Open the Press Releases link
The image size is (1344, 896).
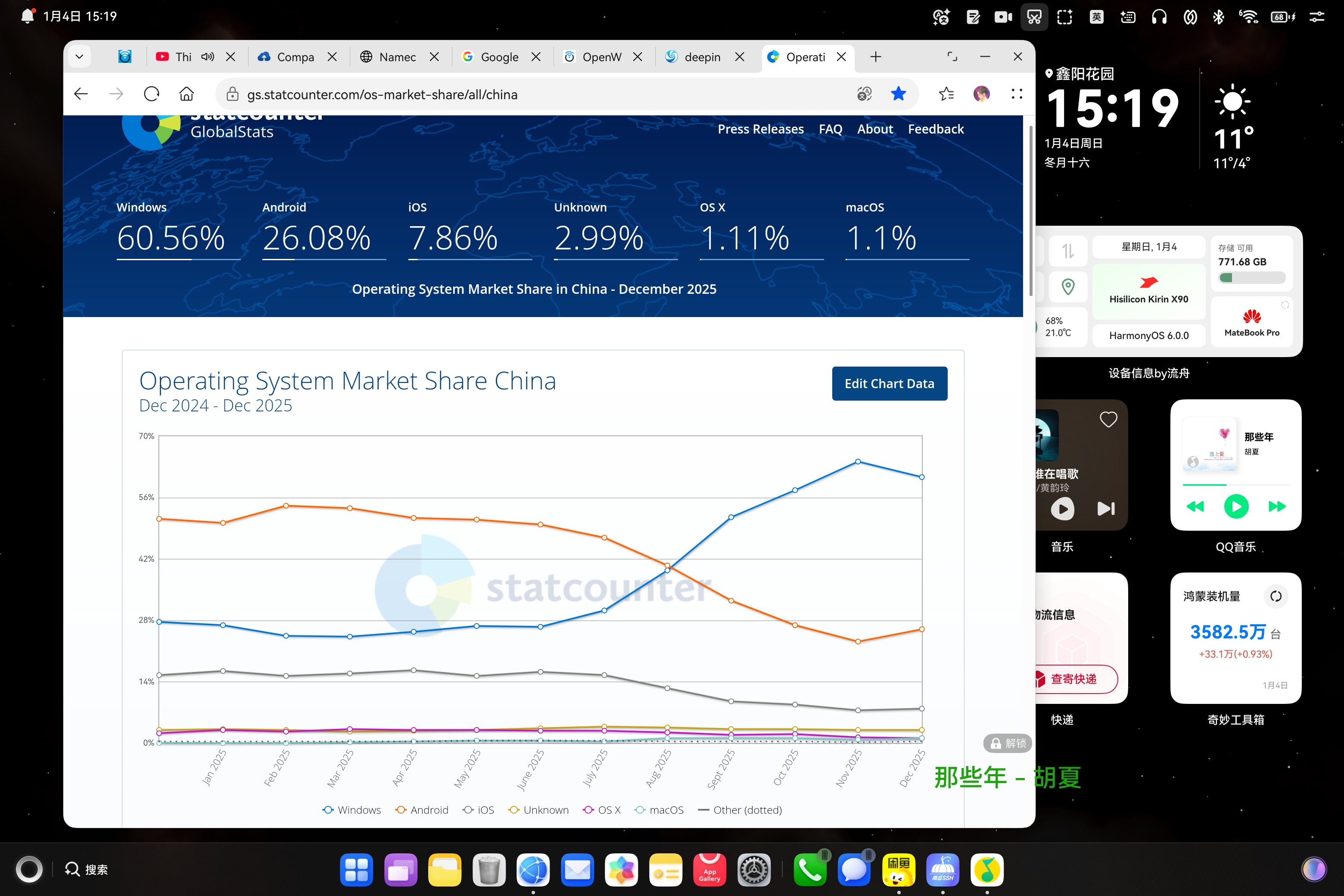point(761,129)
